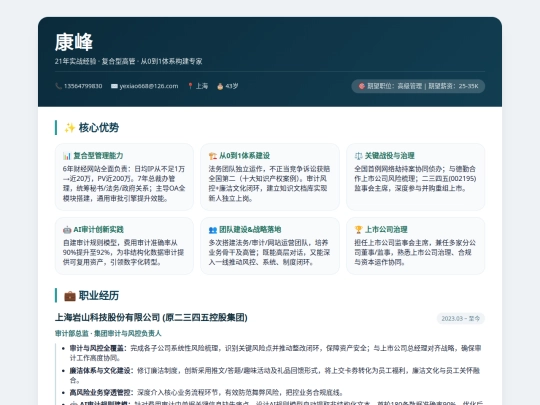Click the 上市公司治理 card title
The width and height of the screenshot is (540, 405).
point(386,230)
